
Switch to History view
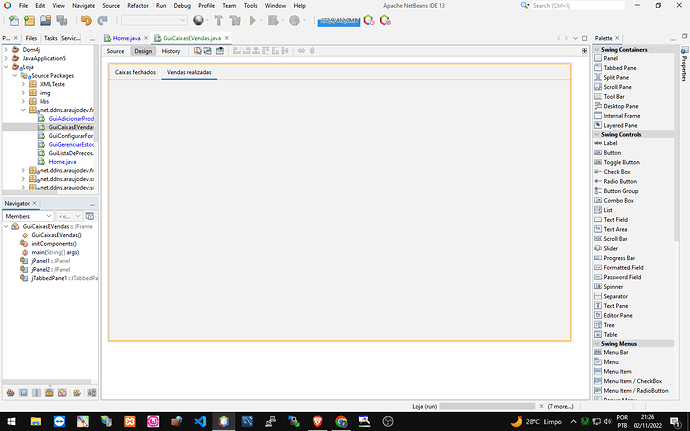[x=171, y=51]
